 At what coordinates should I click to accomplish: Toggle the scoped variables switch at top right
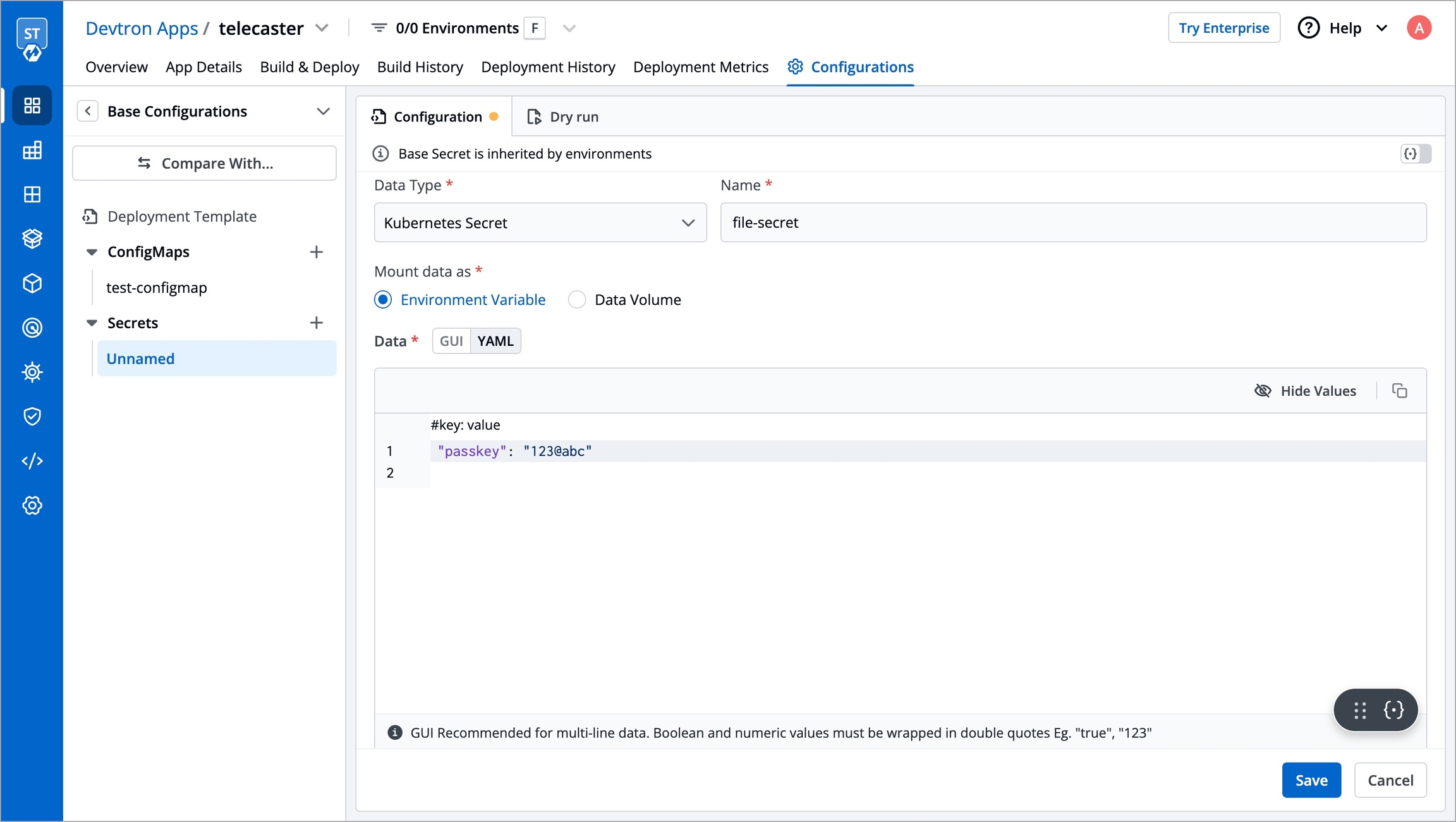click(x=1416, y=154)
